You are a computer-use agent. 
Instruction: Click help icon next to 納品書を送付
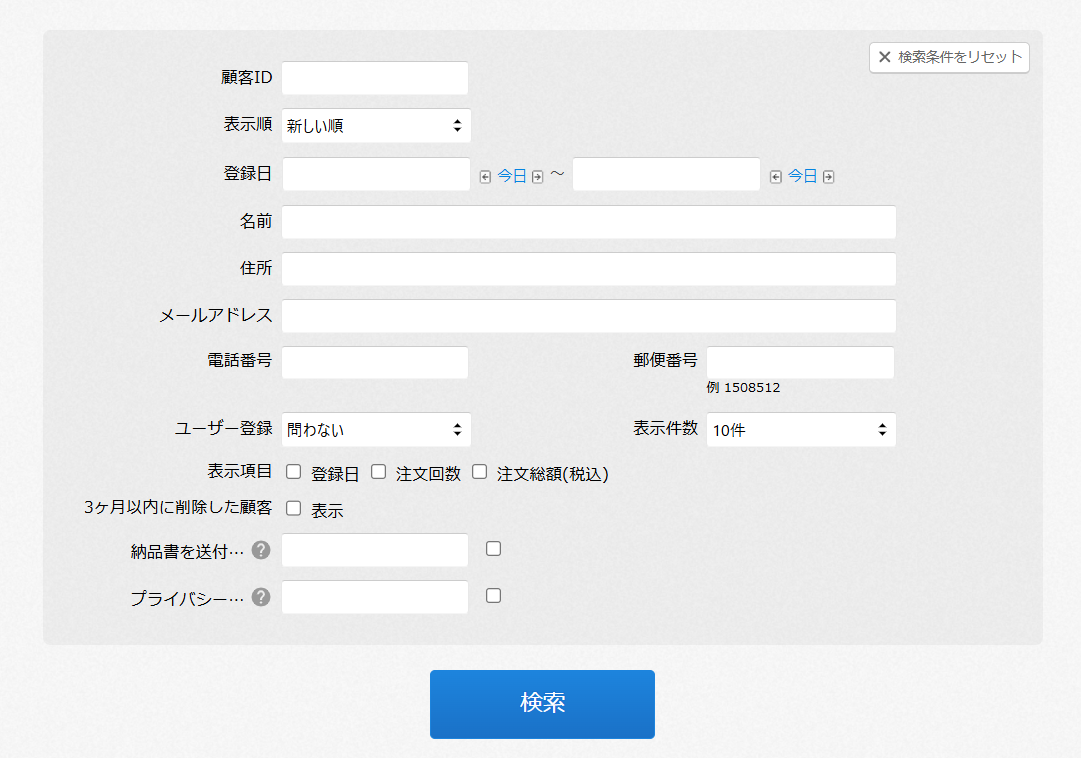point(261,550)
